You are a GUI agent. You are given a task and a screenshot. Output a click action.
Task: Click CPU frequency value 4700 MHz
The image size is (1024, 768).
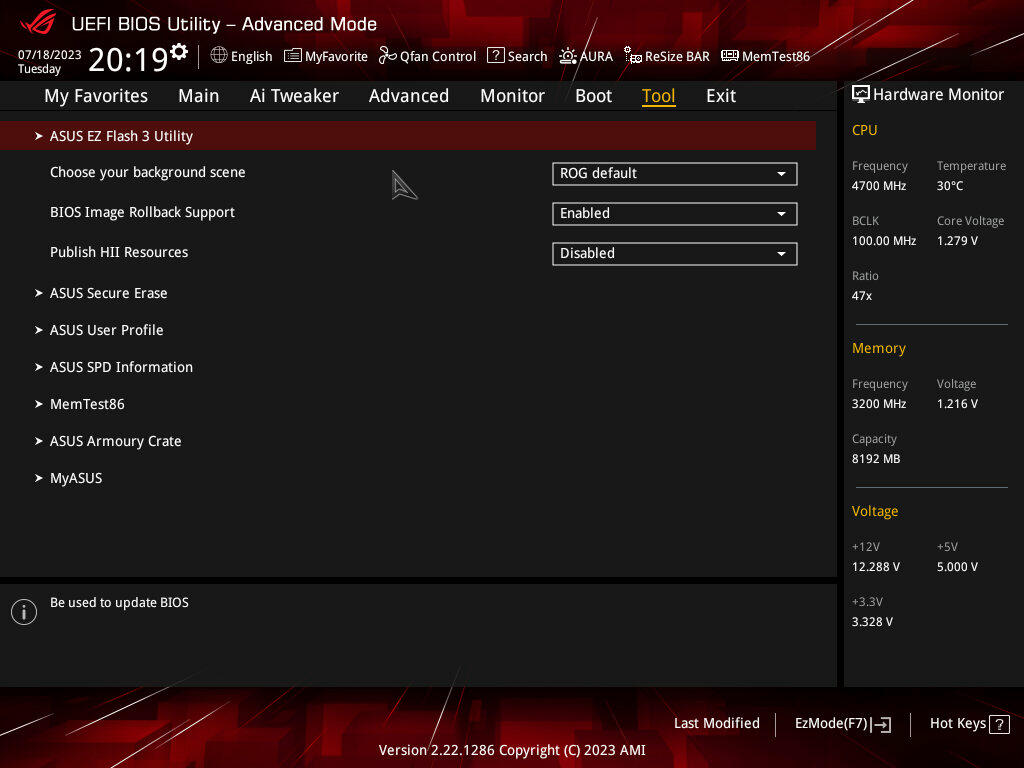(x=879, y=186)
